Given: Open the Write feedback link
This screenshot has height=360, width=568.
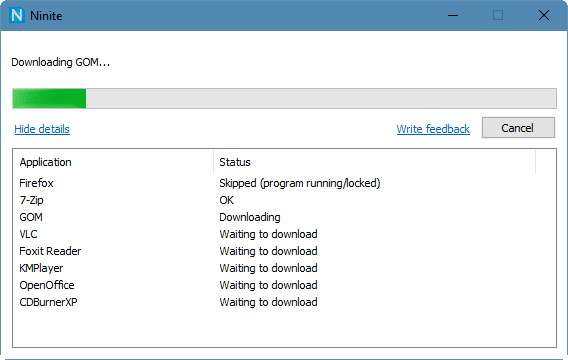Looking at the screenshot, I should [433, 129].
